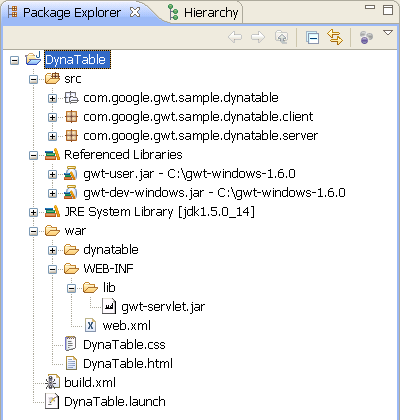Select the DynaTable project label
This screenshot has height=420, width=400.
[x=77, y=60]
